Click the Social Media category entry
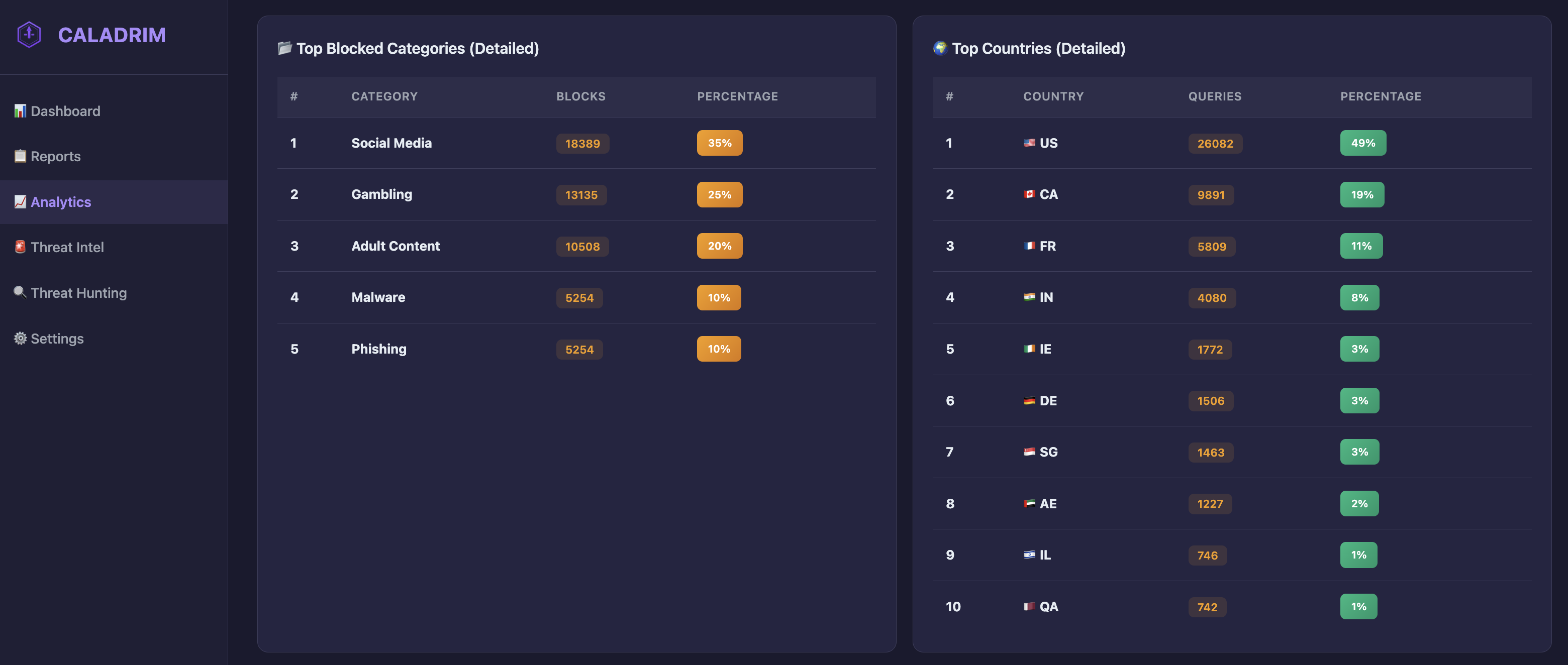The width and height of the screenshot is (1568, 665). pyautogui.click(x=391, y=143)
